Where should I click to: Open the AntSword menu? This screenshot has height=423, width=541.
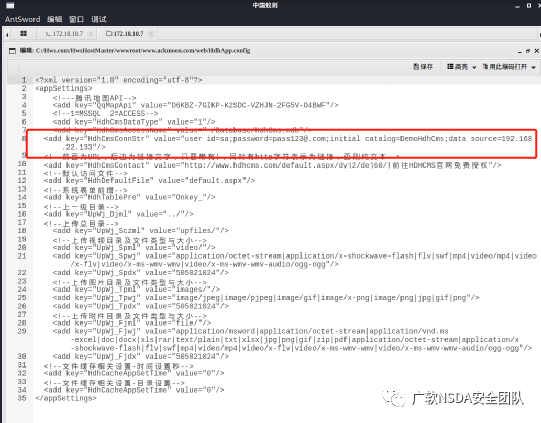22,19
